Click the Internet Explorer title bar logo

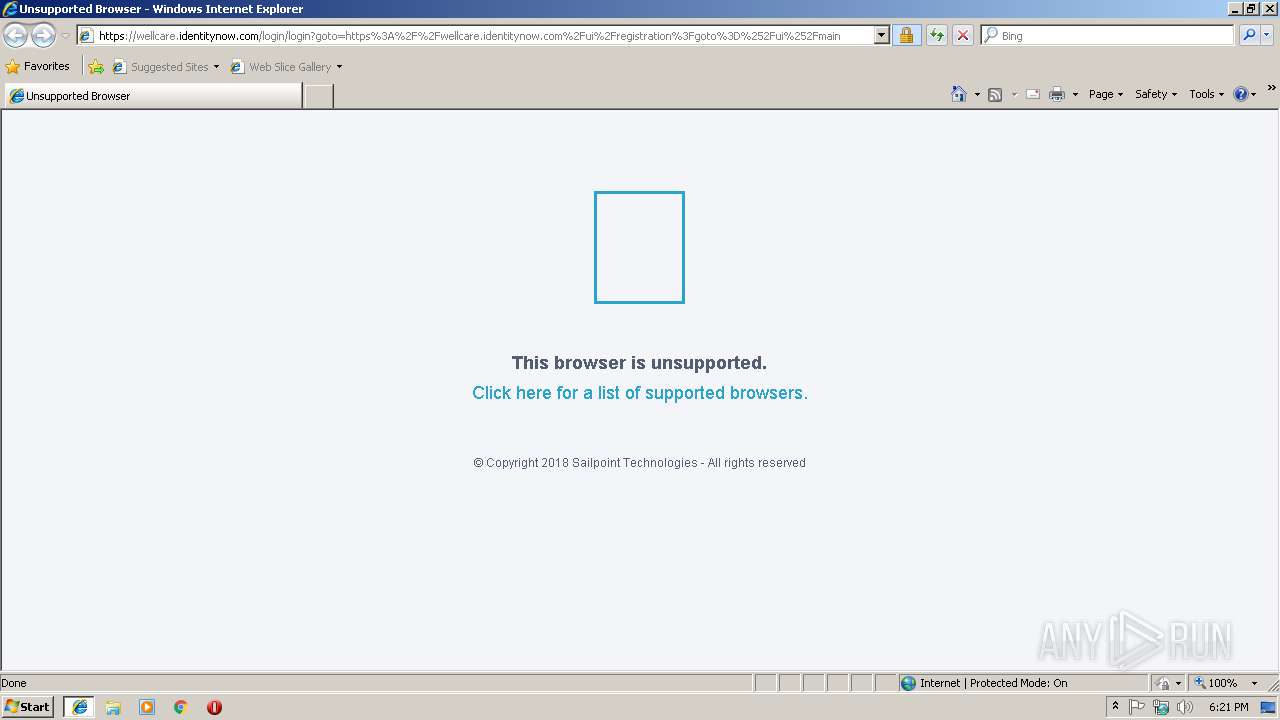click(10, 9)
